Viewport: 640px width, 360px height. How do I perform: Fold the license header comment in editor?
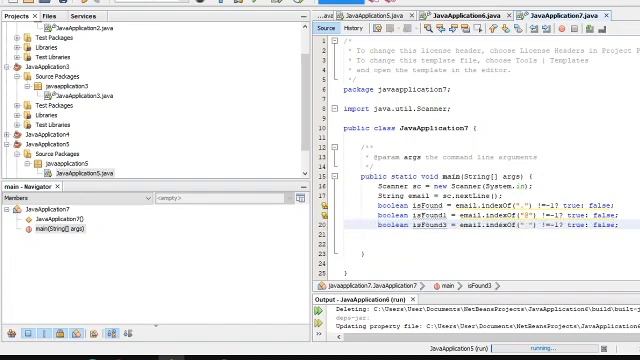pyautogui.click(x=335, y=41)
